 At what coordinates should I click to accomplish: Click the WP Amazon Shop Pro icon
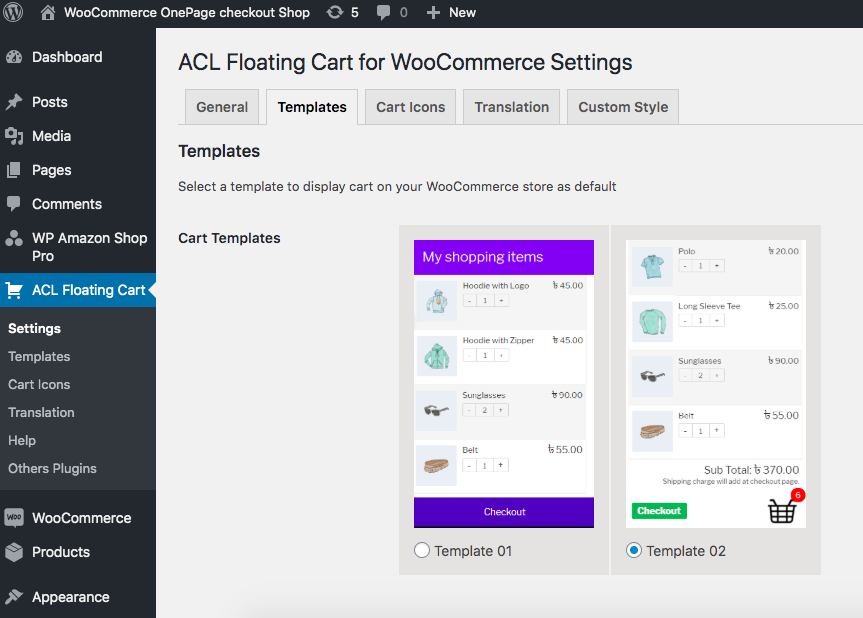pyautogui.click(x=14, y=238)
